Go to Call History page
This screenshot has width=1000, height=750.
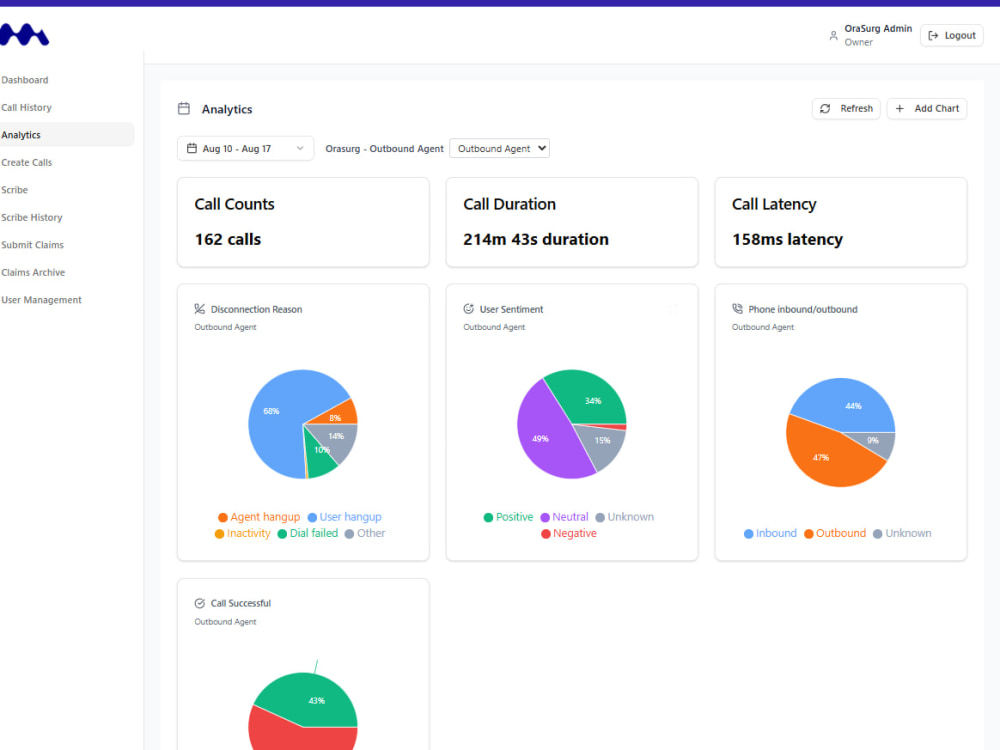pyautogui.click(x=26, y=107)
